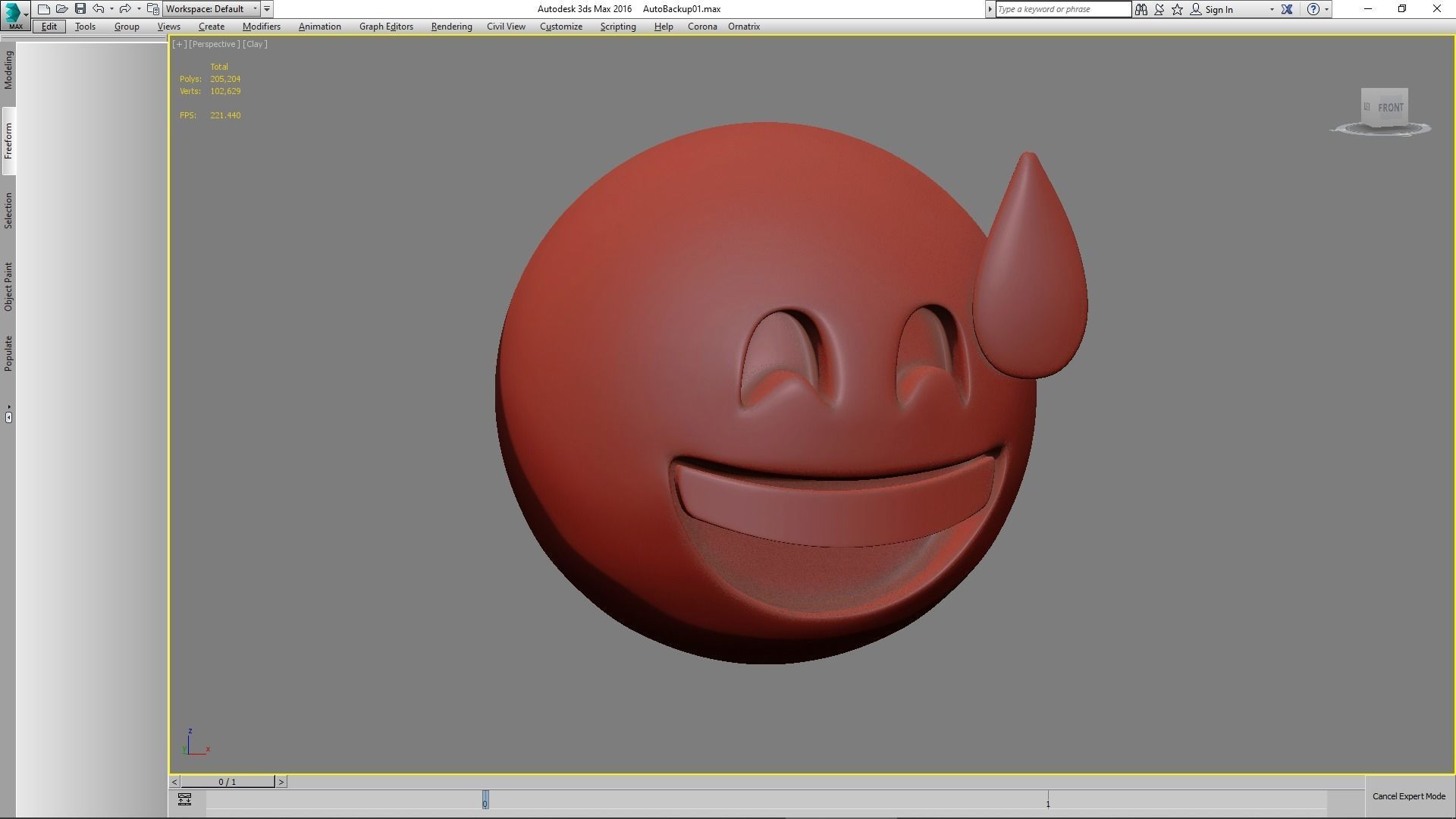Click the time slider showing 0 / 1
Screen dimensions: 1456x819
(x=227, y=782)
